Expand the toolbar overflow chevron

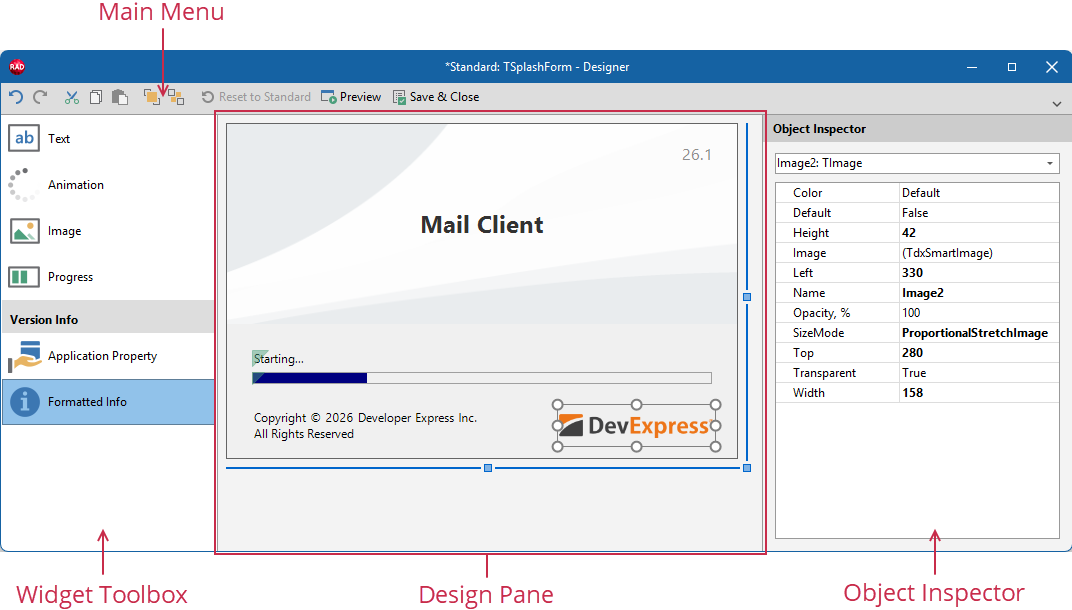tap(1057, 104)
